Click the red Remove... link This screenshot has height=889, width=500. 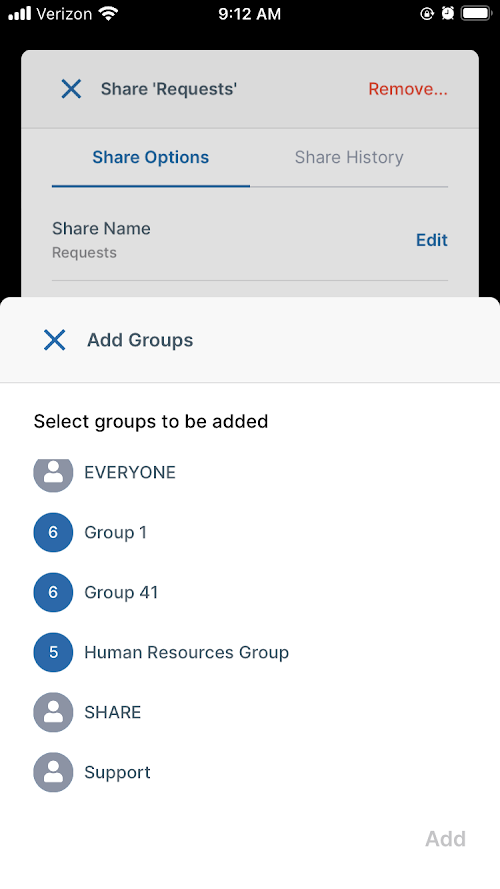[x=408, y=89]
